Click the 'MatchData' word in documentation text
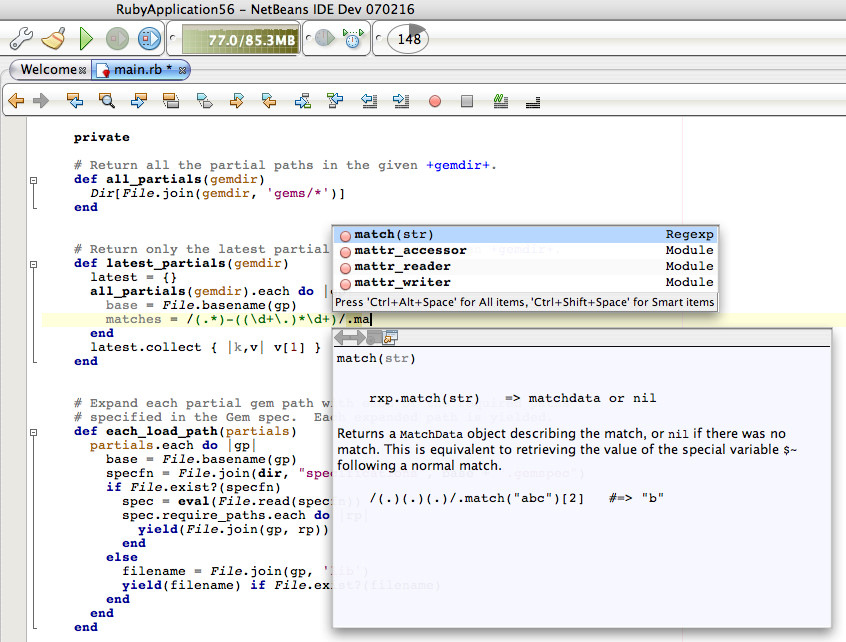The height and width of the screenshot is (642, 846). (431, 434)
